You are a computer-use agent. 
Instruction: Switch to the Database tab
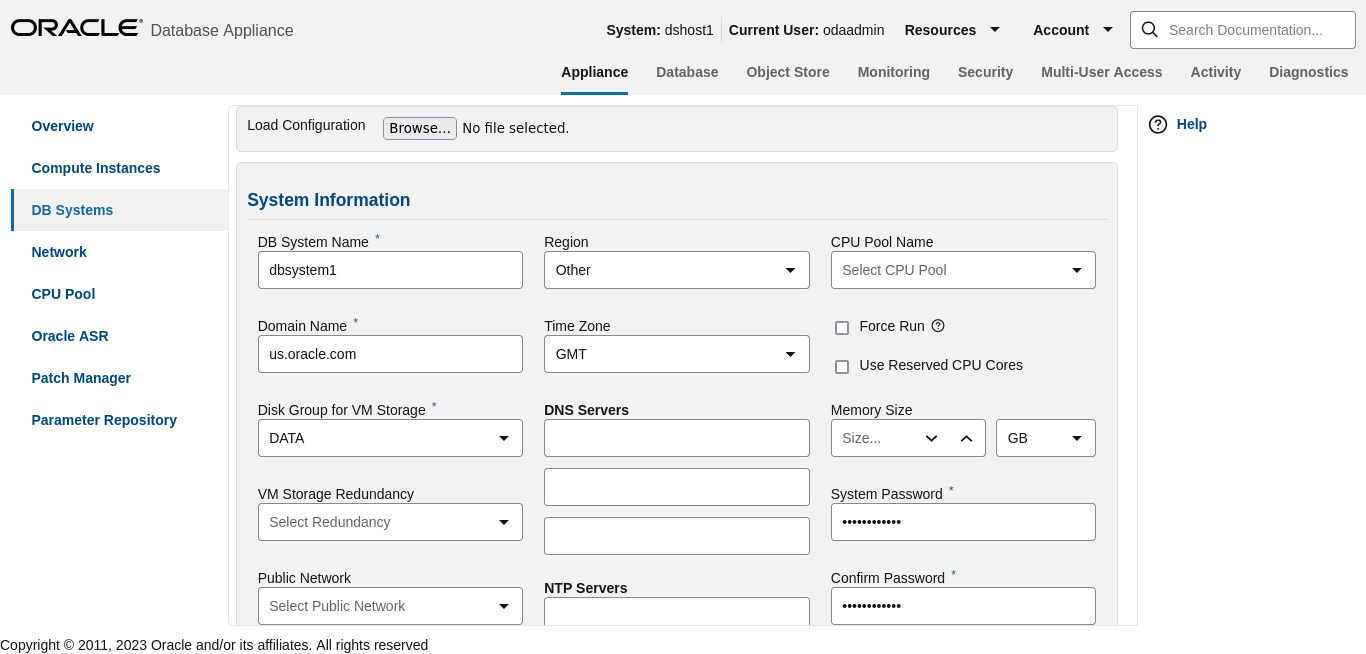(x=687, y=72)
